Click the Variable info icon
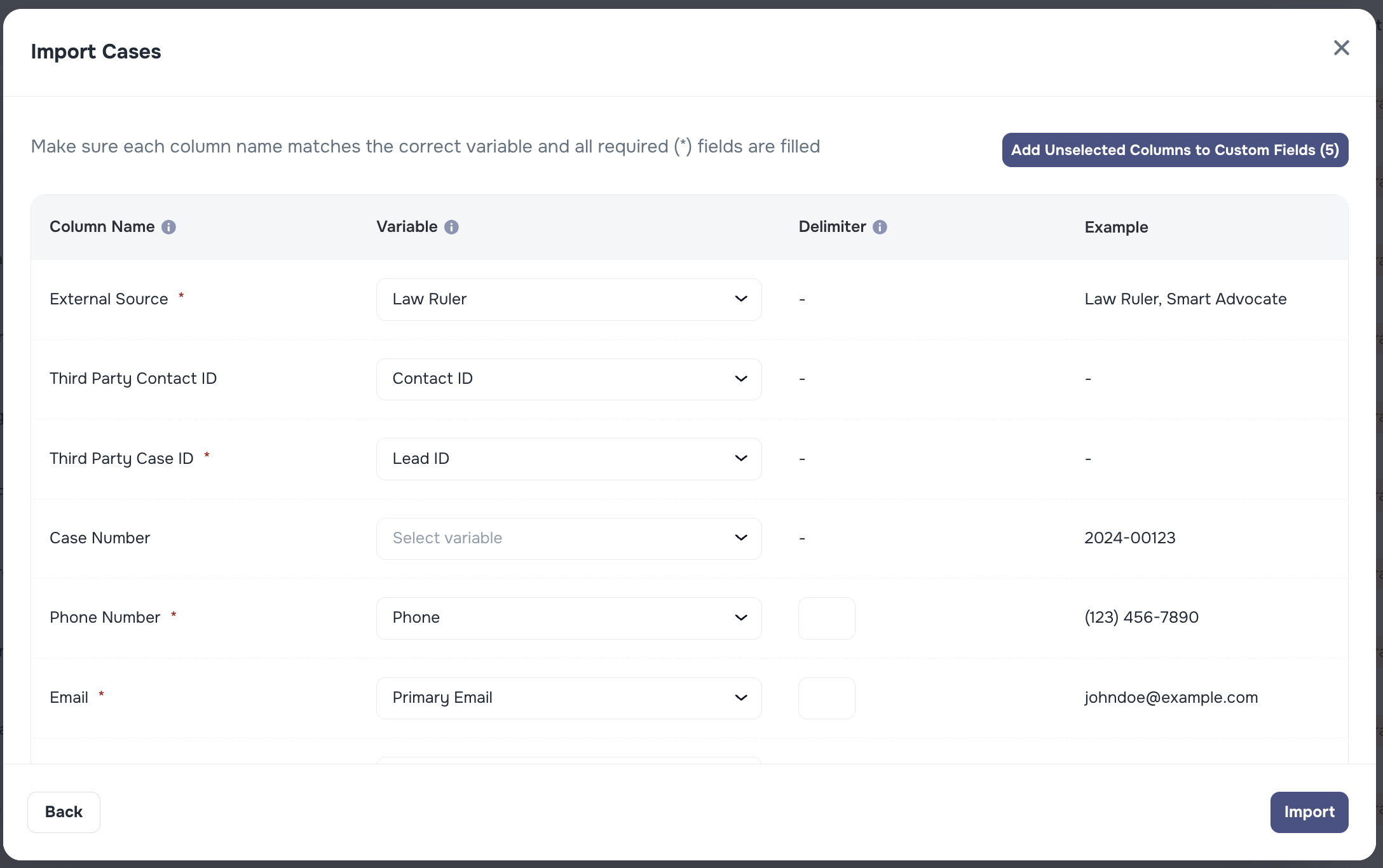1383x868 pixels. pos(451,227)
